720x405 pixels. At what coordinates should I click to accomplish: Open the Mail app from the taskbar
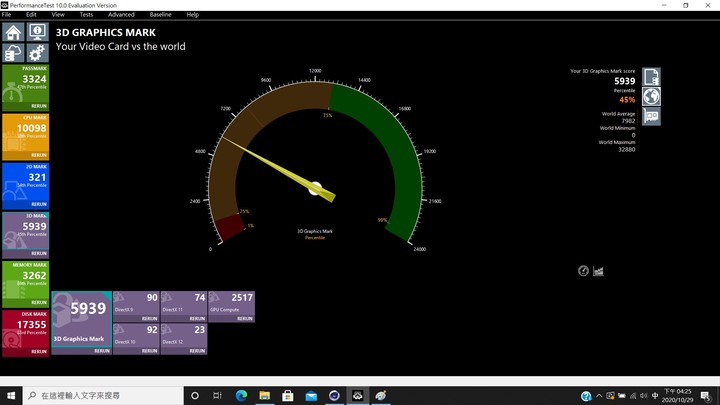point(311,395)
